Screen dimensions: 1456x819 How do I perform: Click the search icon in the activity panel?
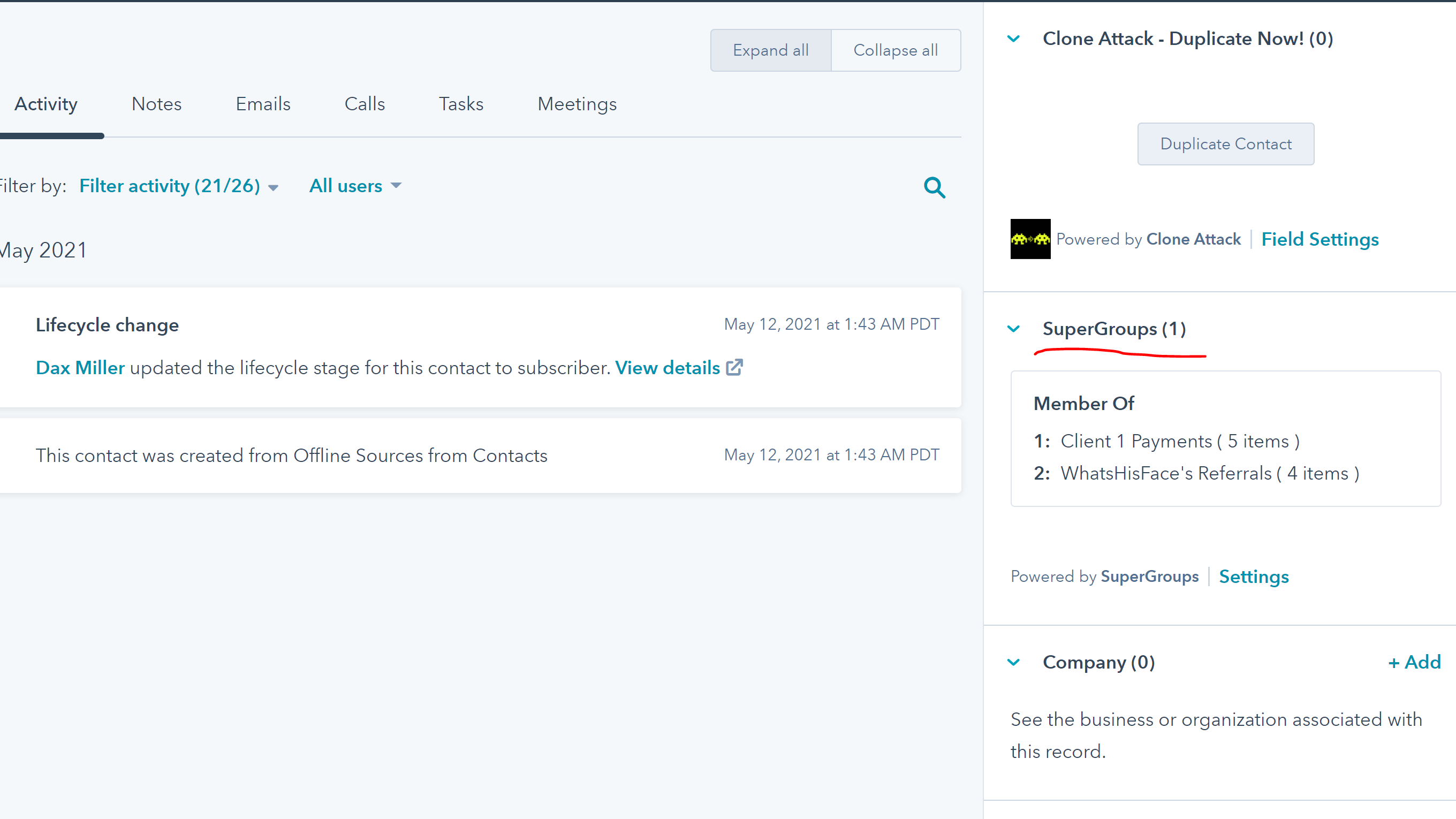tap(934, 187)
